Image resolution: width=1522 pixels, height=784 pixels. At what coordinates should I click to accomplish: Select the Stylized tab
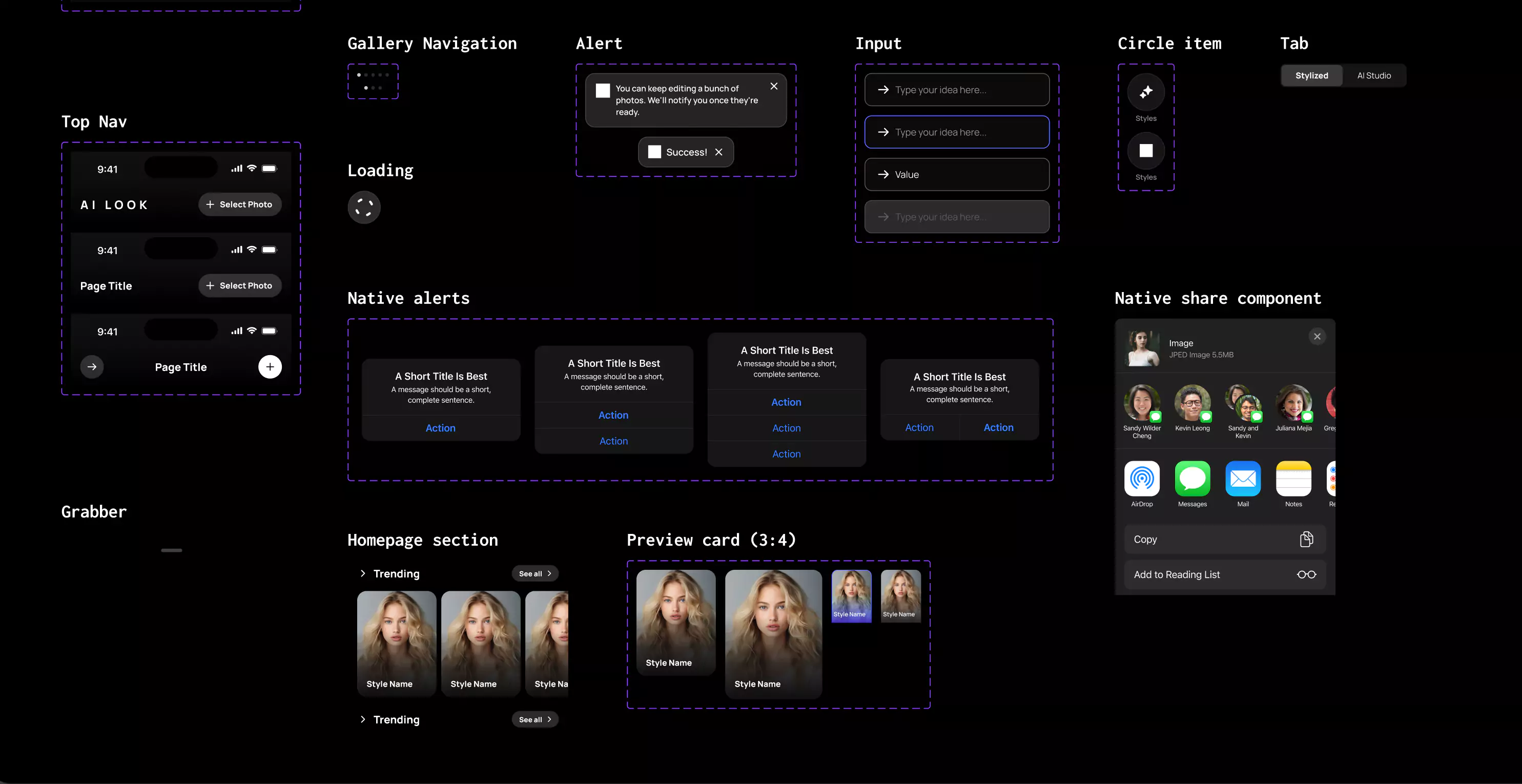pyautogui.click(x=1311, y=76)
